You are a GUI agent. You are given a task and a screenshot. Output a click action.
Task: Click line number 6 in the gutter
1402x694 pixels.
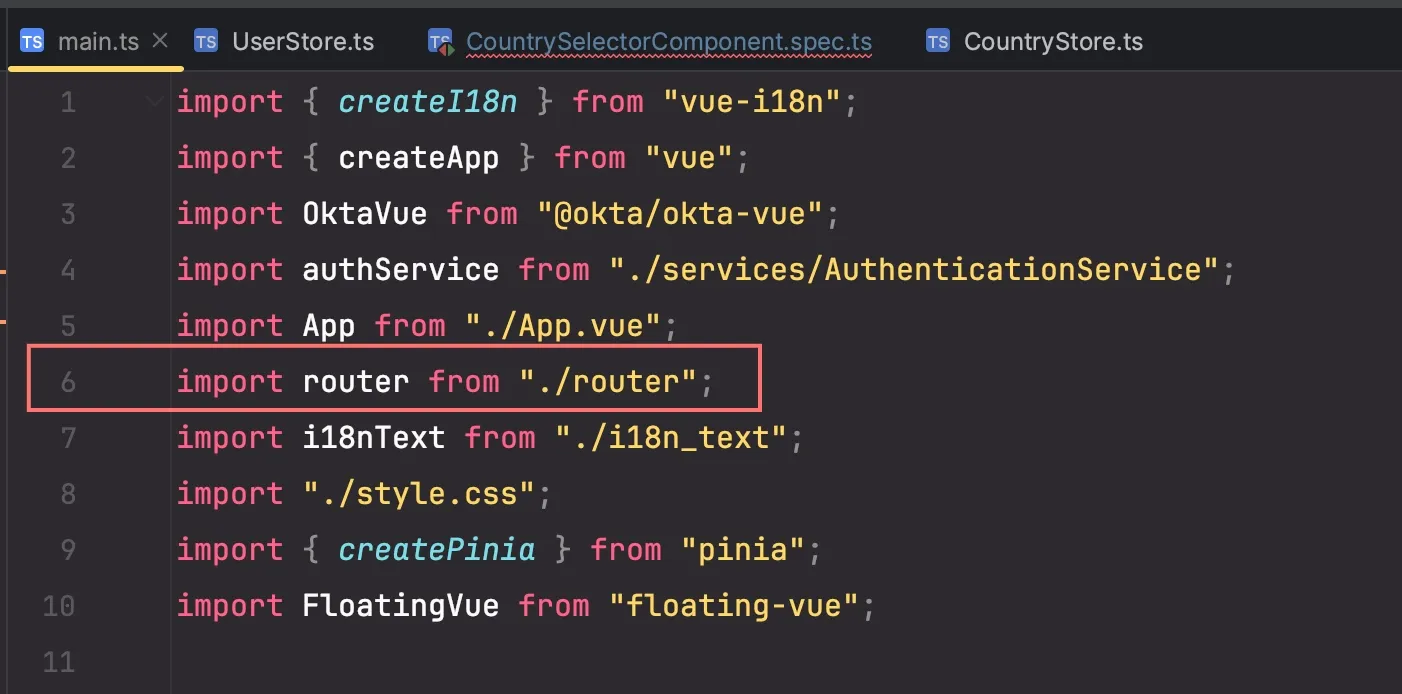[x=68, y=382]
